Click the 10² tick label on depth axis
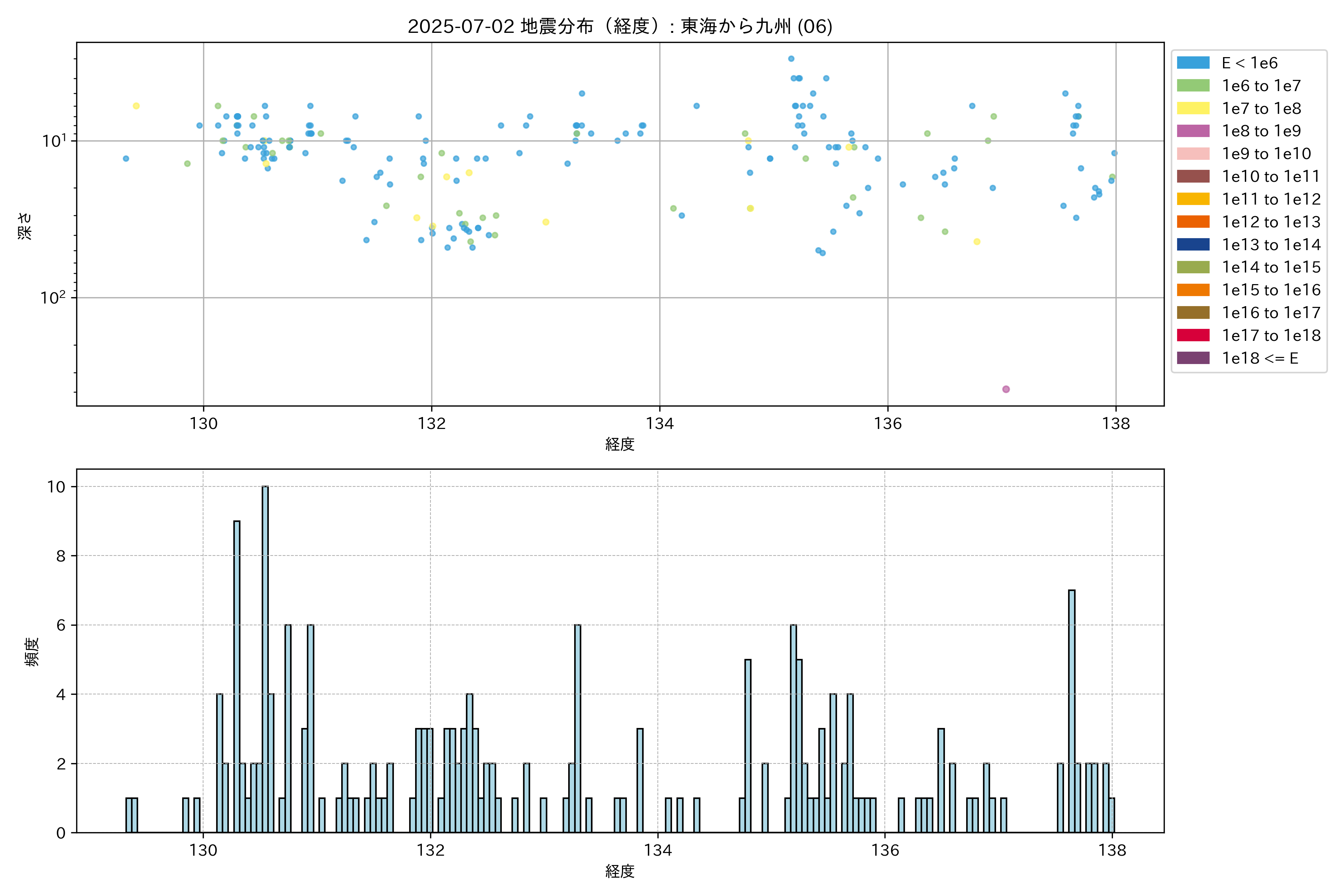The image size is (1344, 896). (x=53, y=297)
